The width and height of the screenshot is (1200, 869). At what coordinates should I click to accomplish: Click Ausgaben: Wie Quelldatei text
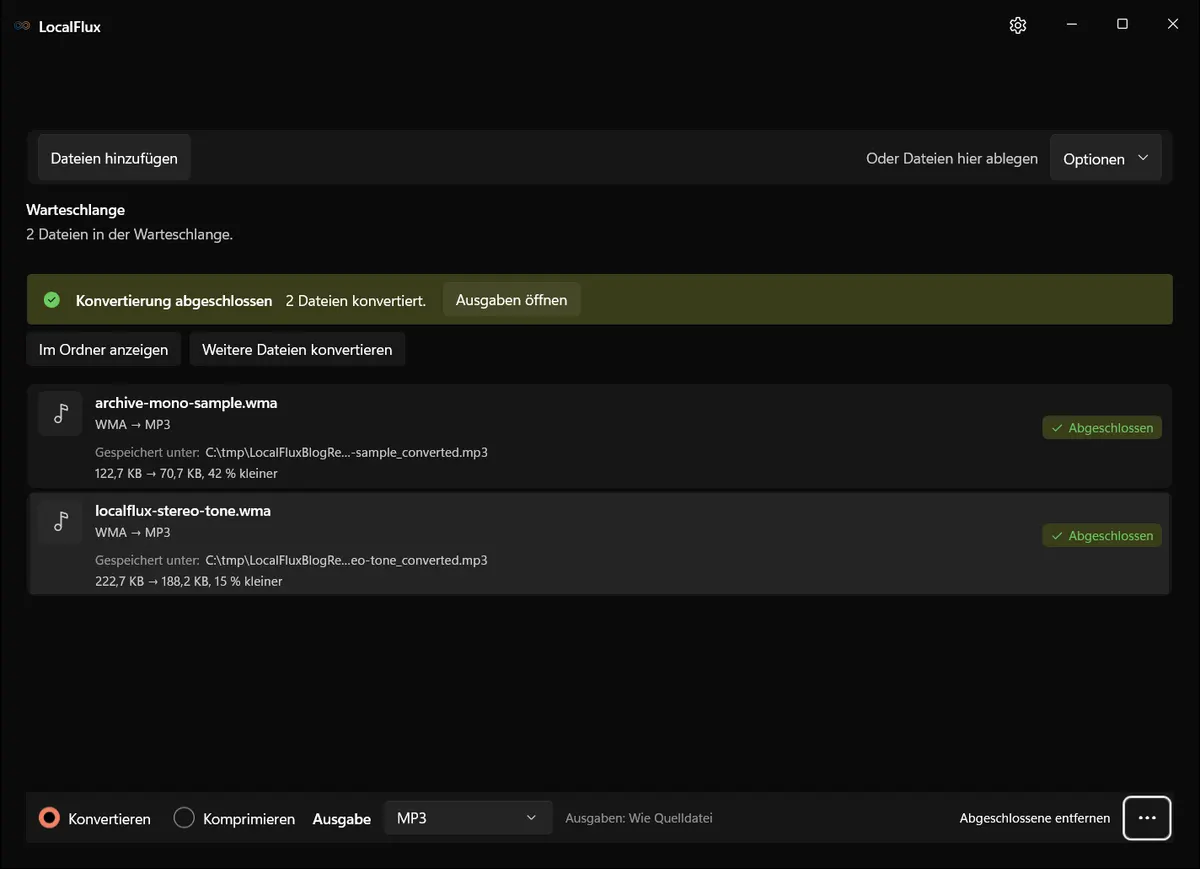coord(639,818)
